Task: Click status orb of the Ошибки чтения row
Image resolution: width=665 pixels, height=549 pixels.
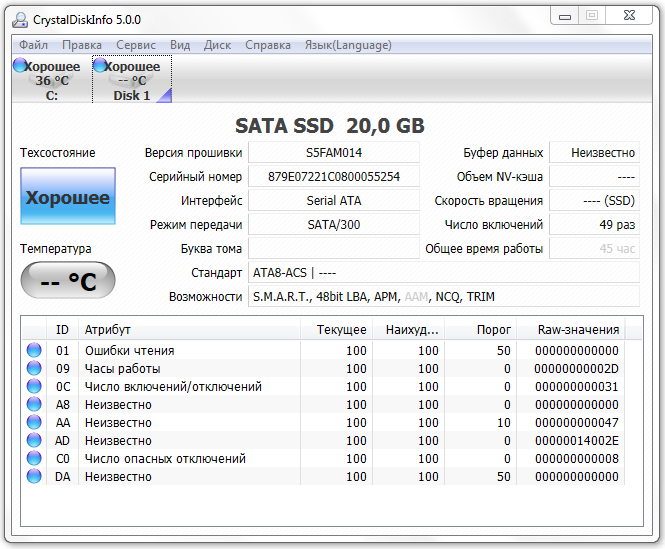Action: coord(34,350)
